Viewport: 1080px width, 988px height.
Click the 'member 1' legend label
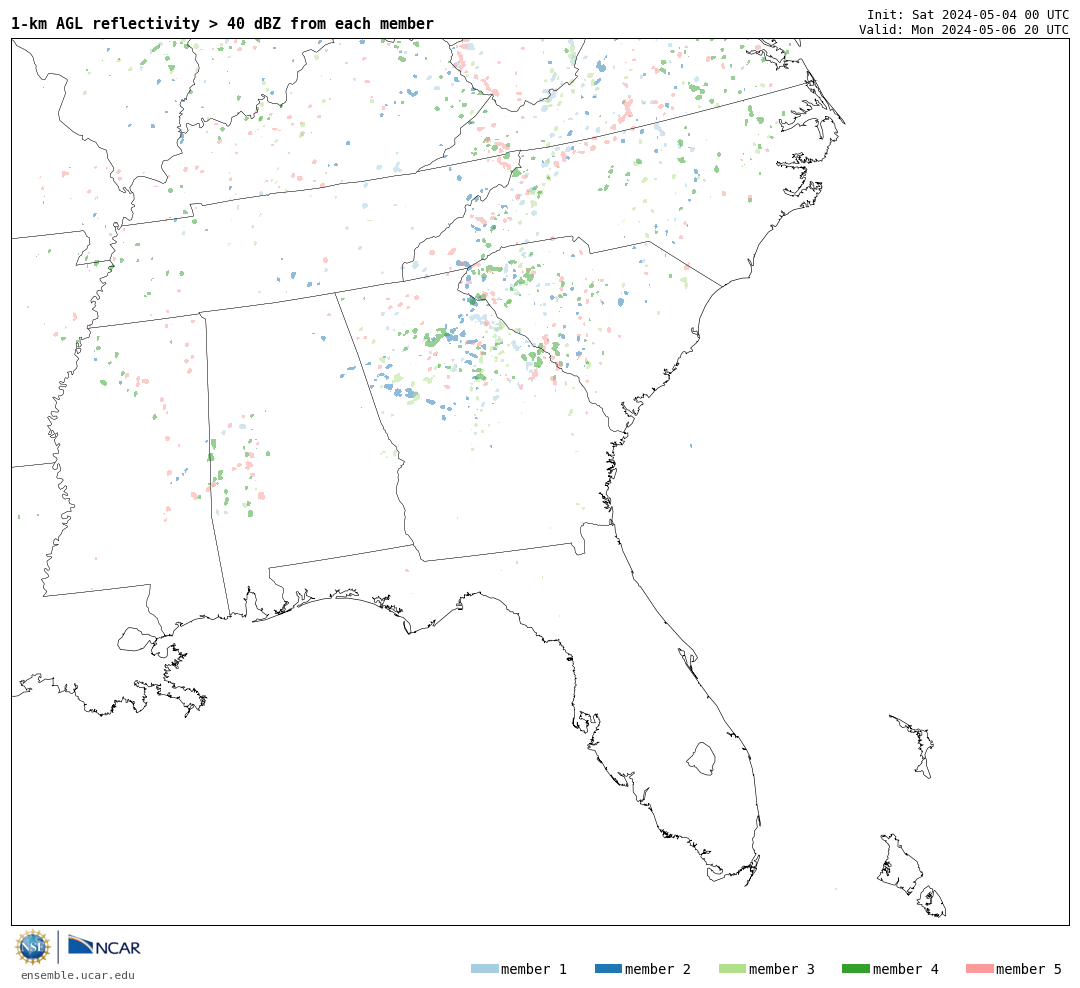point(534,969)
